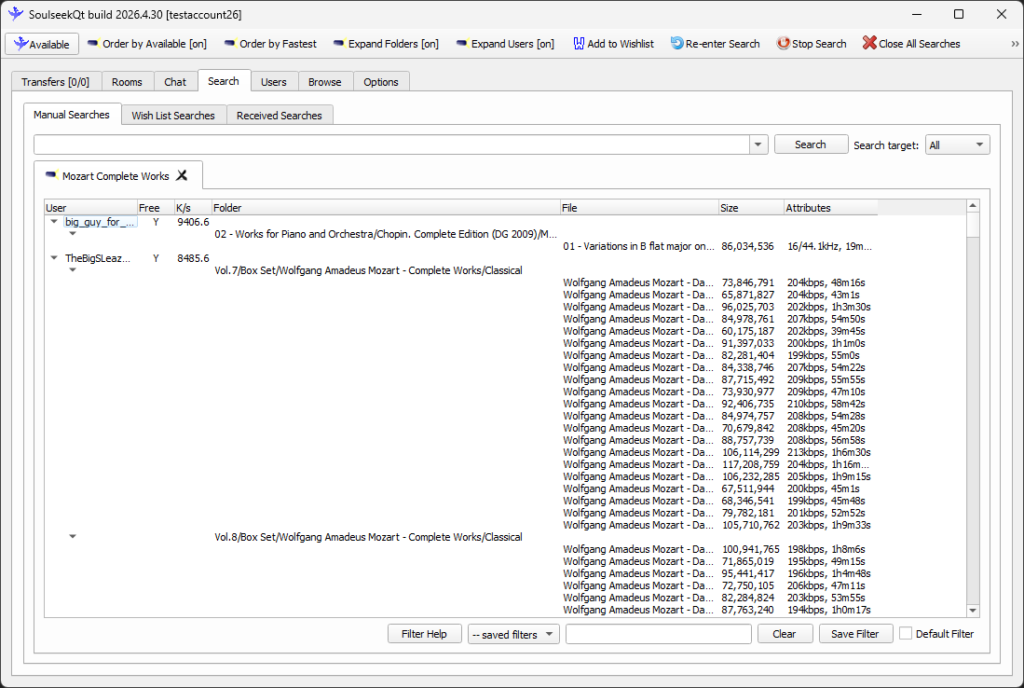Select the TheBigSLeaz... user row
This screenshot has height=688, width=1024.
pos(98,258)
